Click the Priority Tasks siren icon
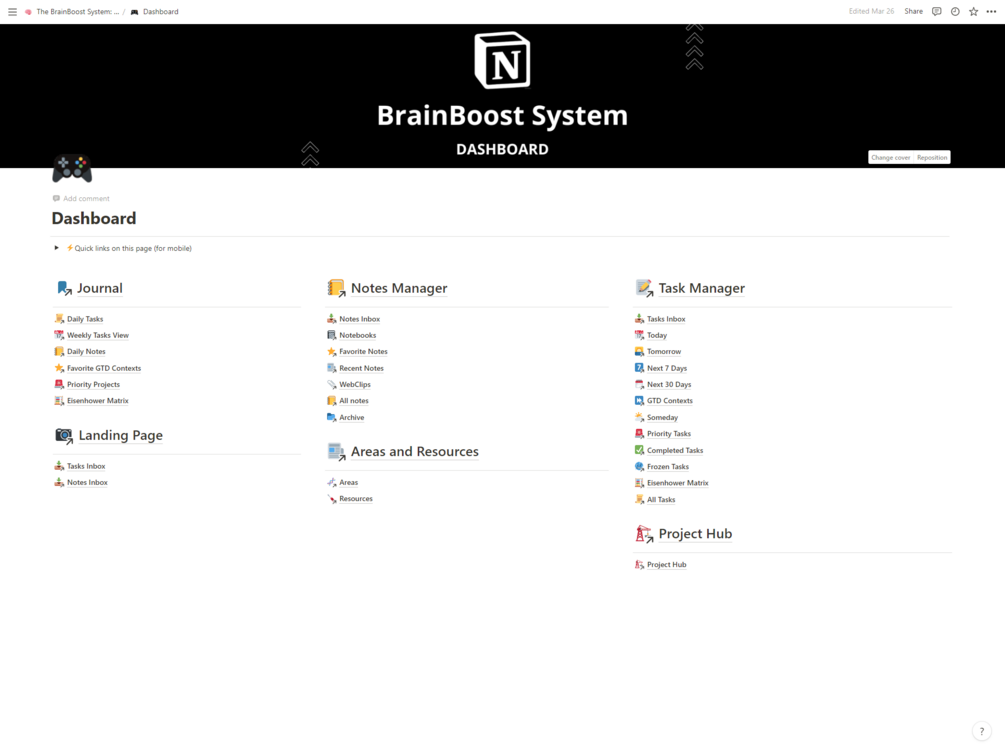The image size is (1005, 754). (x=639, y=434)
